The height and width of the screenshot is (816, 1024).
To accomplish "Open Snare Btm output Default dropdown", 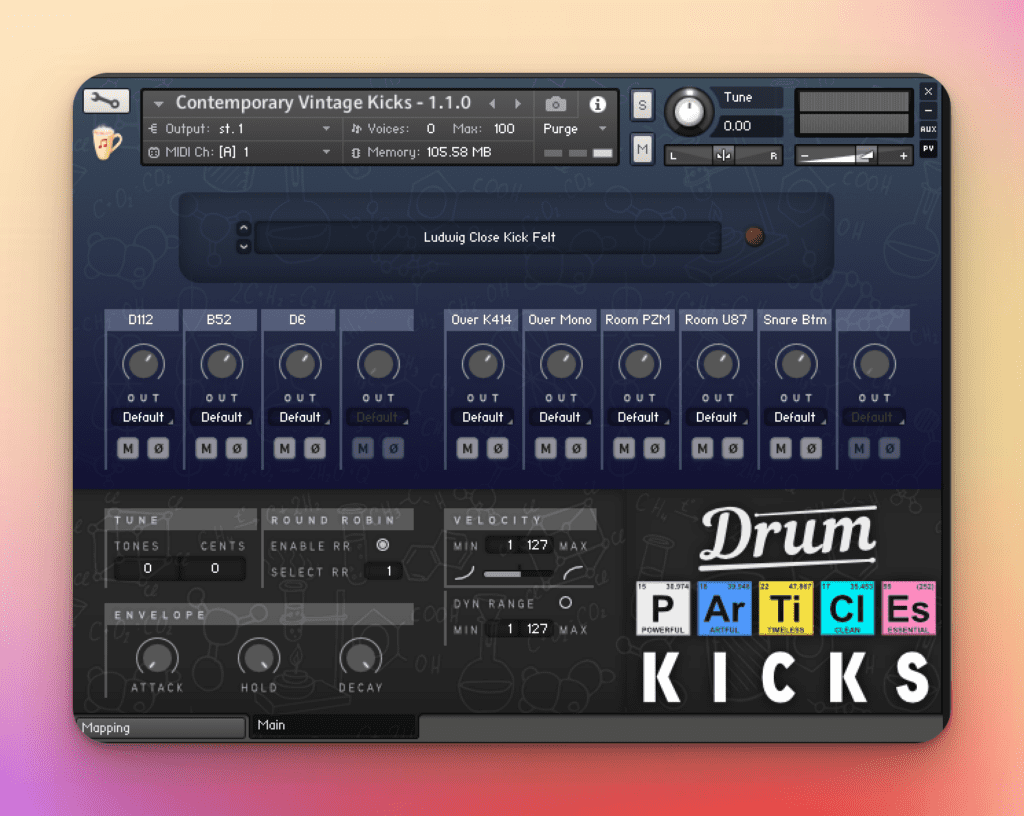I will point(795,417).
